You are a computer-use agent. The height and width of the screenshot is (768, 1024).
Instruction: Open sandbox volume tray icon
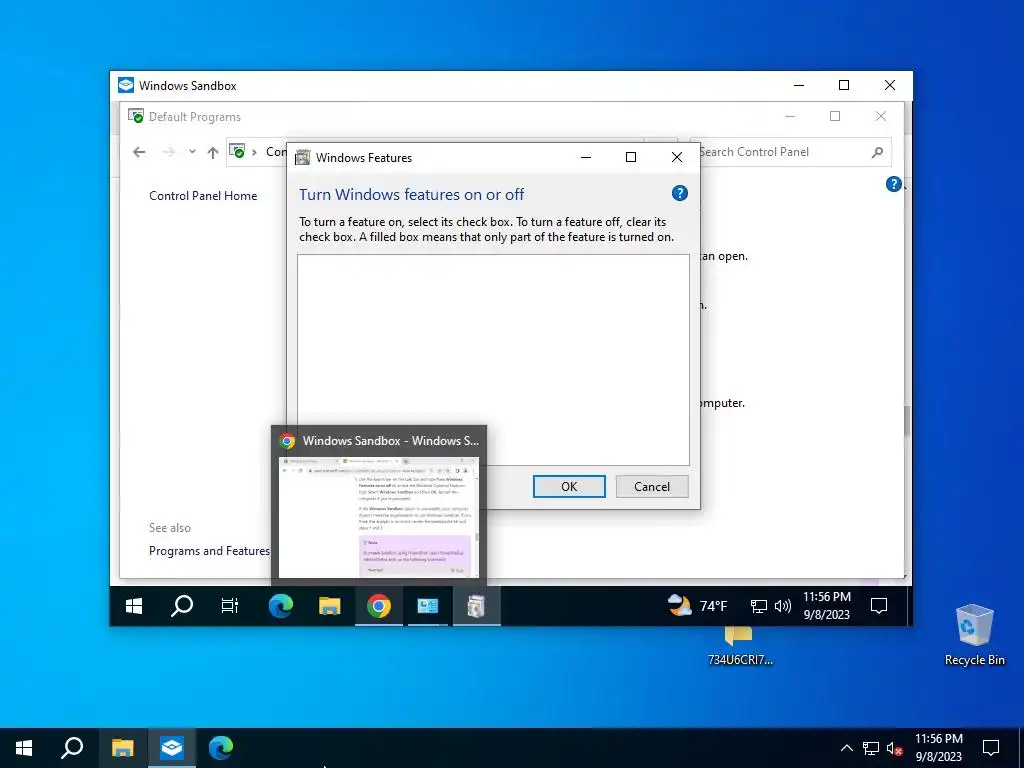[782, 607]
